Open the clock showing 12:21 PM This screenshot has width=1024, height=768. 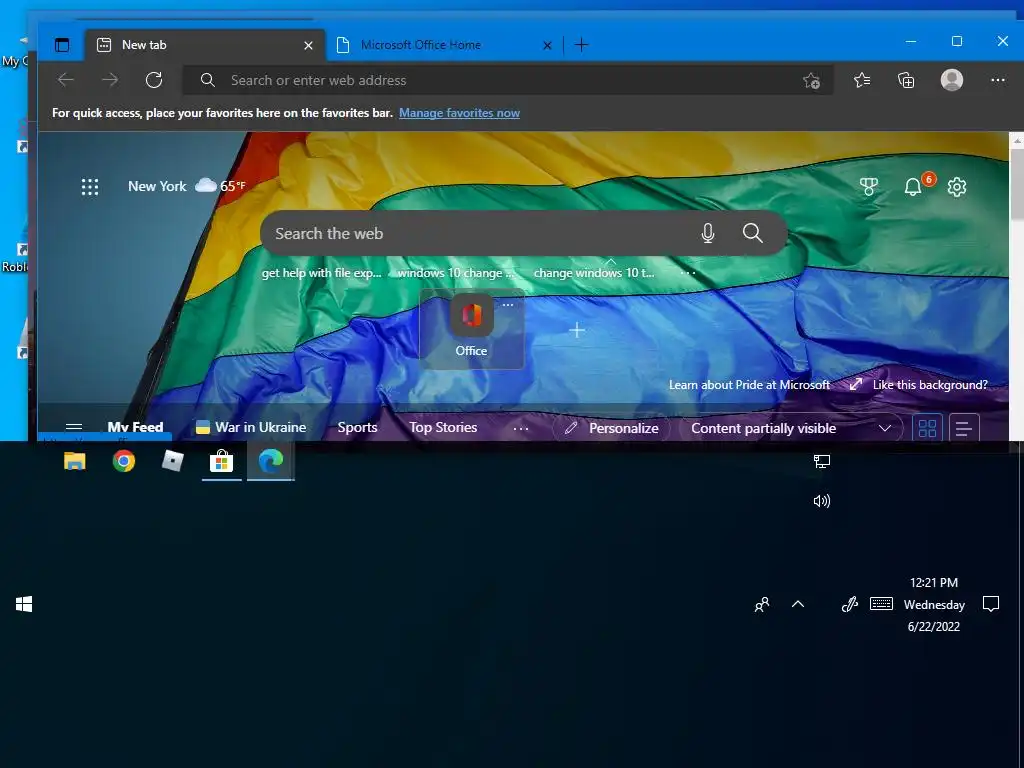(x=934, y=605)
